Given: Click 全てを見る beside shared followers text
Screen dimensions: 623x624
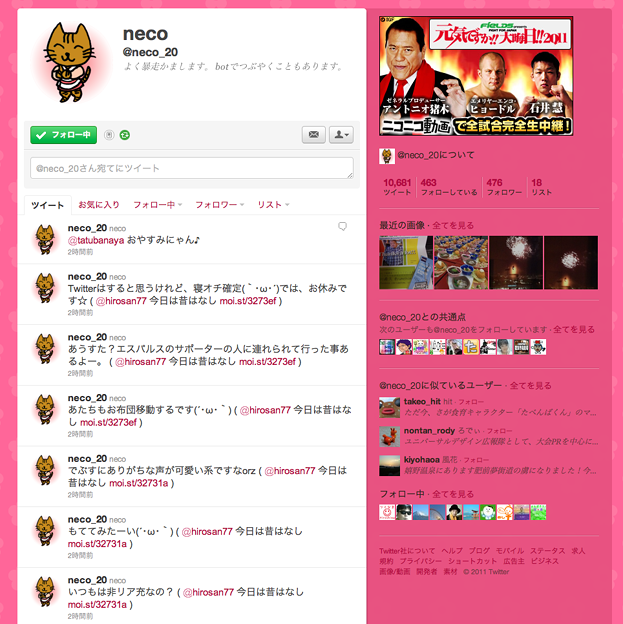Looking at the screenshot, I should [x=574, y=330].
